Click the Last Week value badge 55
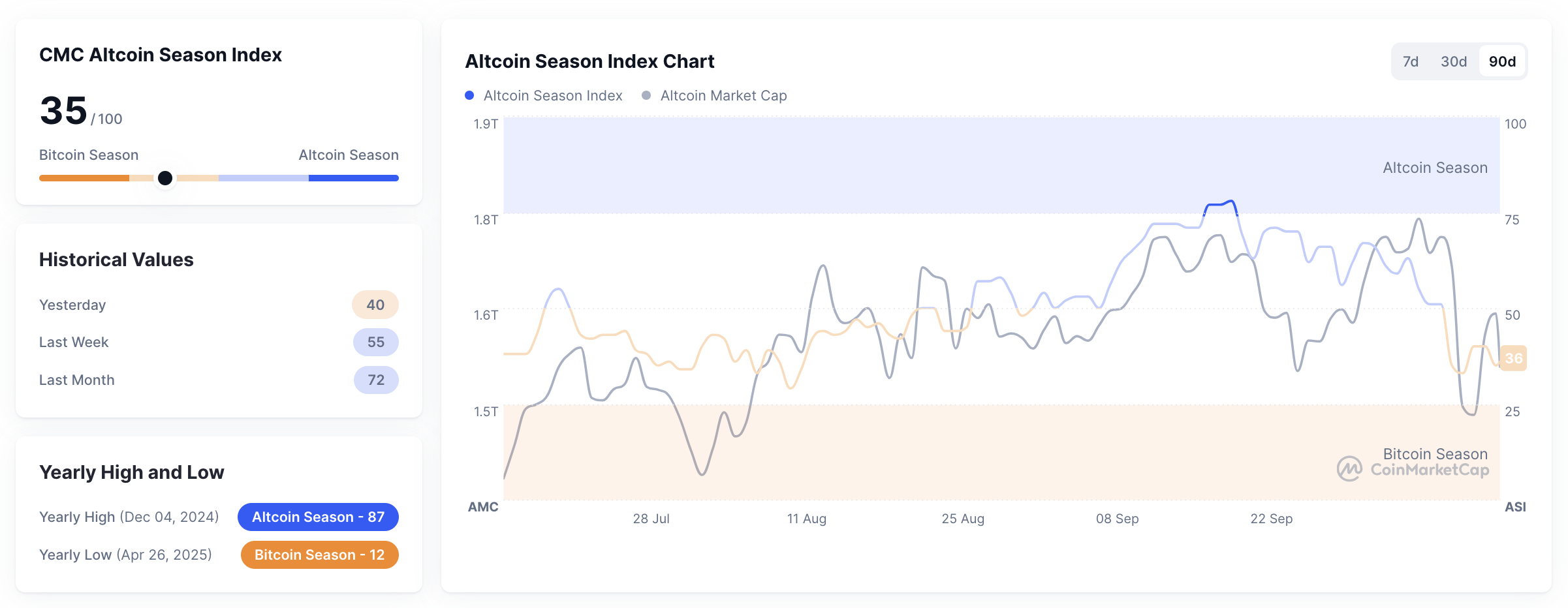This screenshot has height=608, width=1568. pyautogui.click(x=375, y=342)
